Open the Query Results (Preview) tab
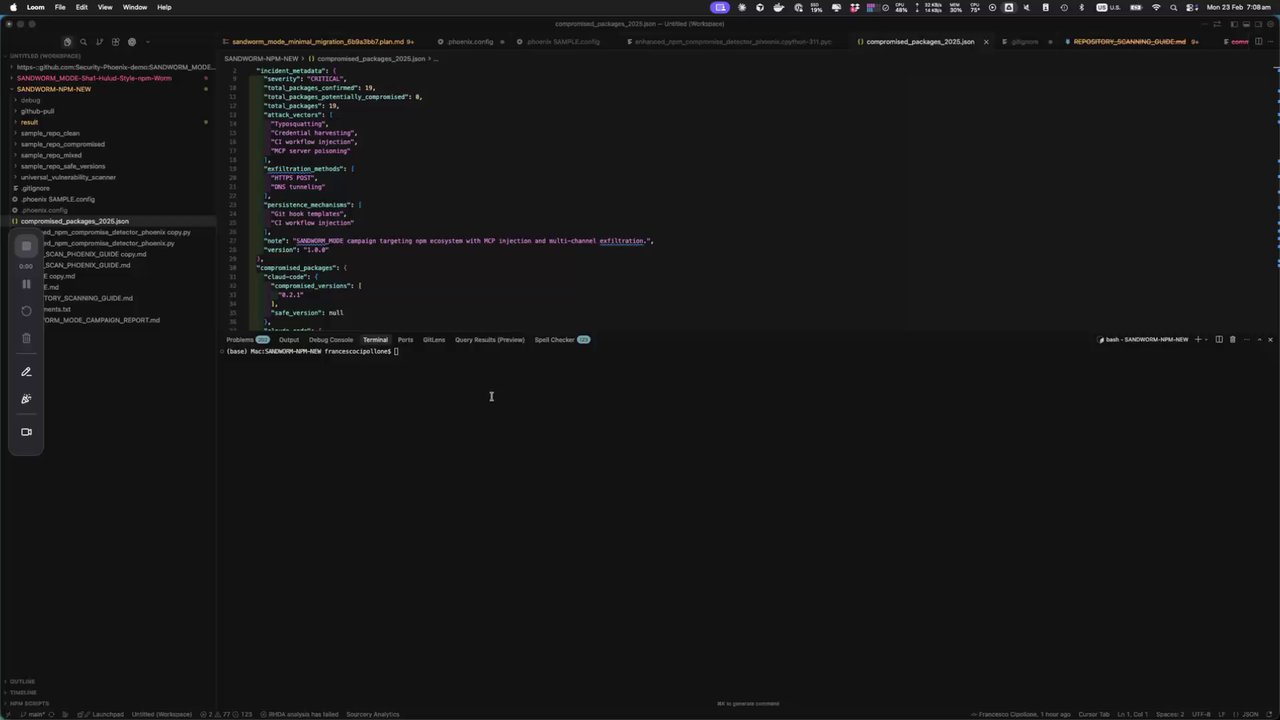 click(490, 340)
